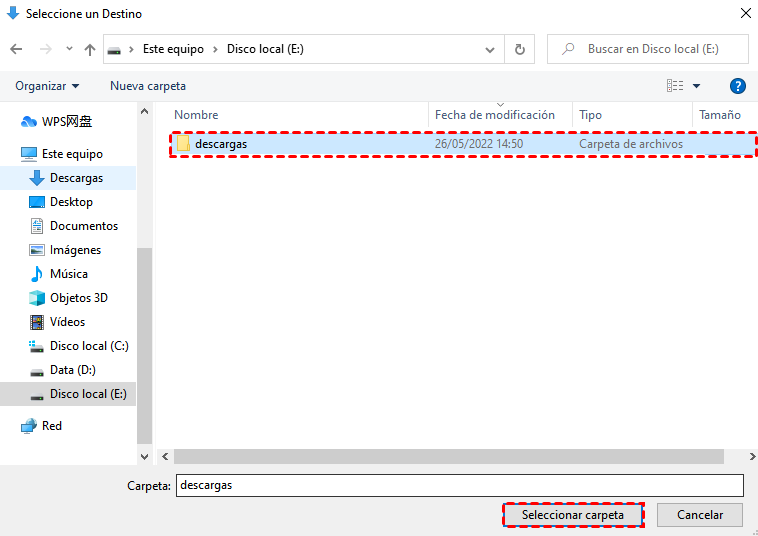Screen dimensions: 758x536
Task: Open Red network in the sidebar
Action: click(x=52, y=426)
